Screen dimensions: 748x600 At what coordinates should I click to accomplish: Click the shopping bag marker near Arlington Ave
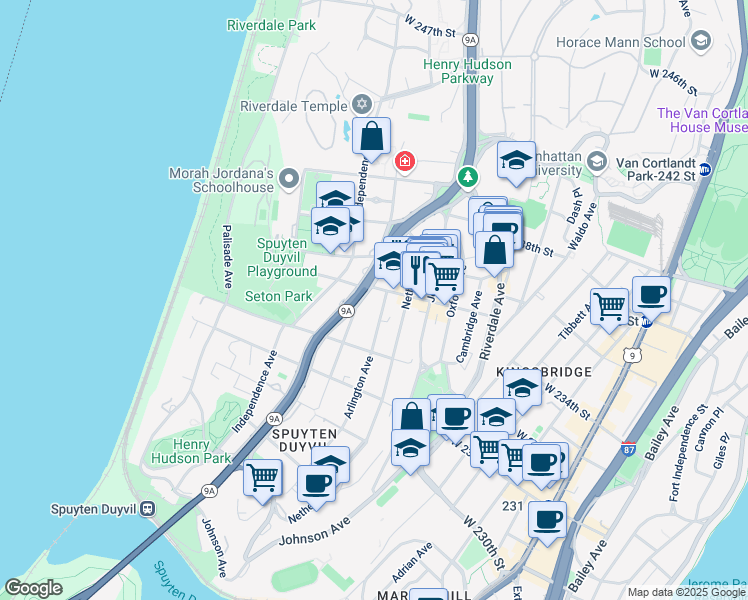(411, 415)
